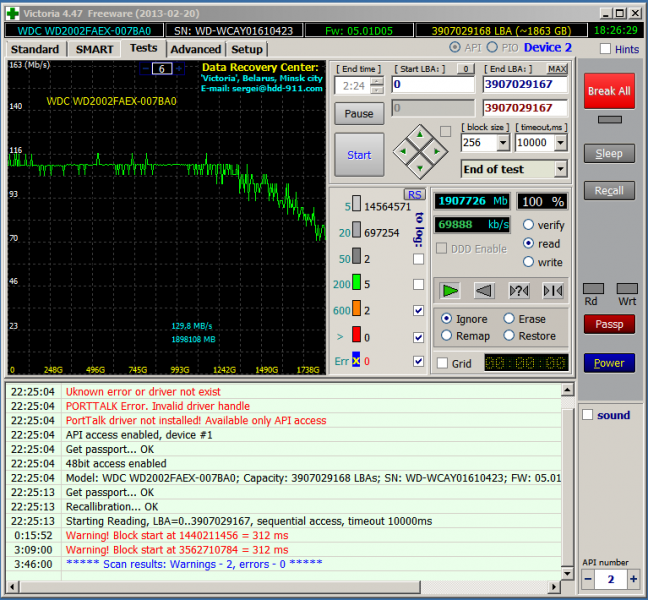Open the End of test dropdown
Screen dimensions: 648x600
(560, 169)
